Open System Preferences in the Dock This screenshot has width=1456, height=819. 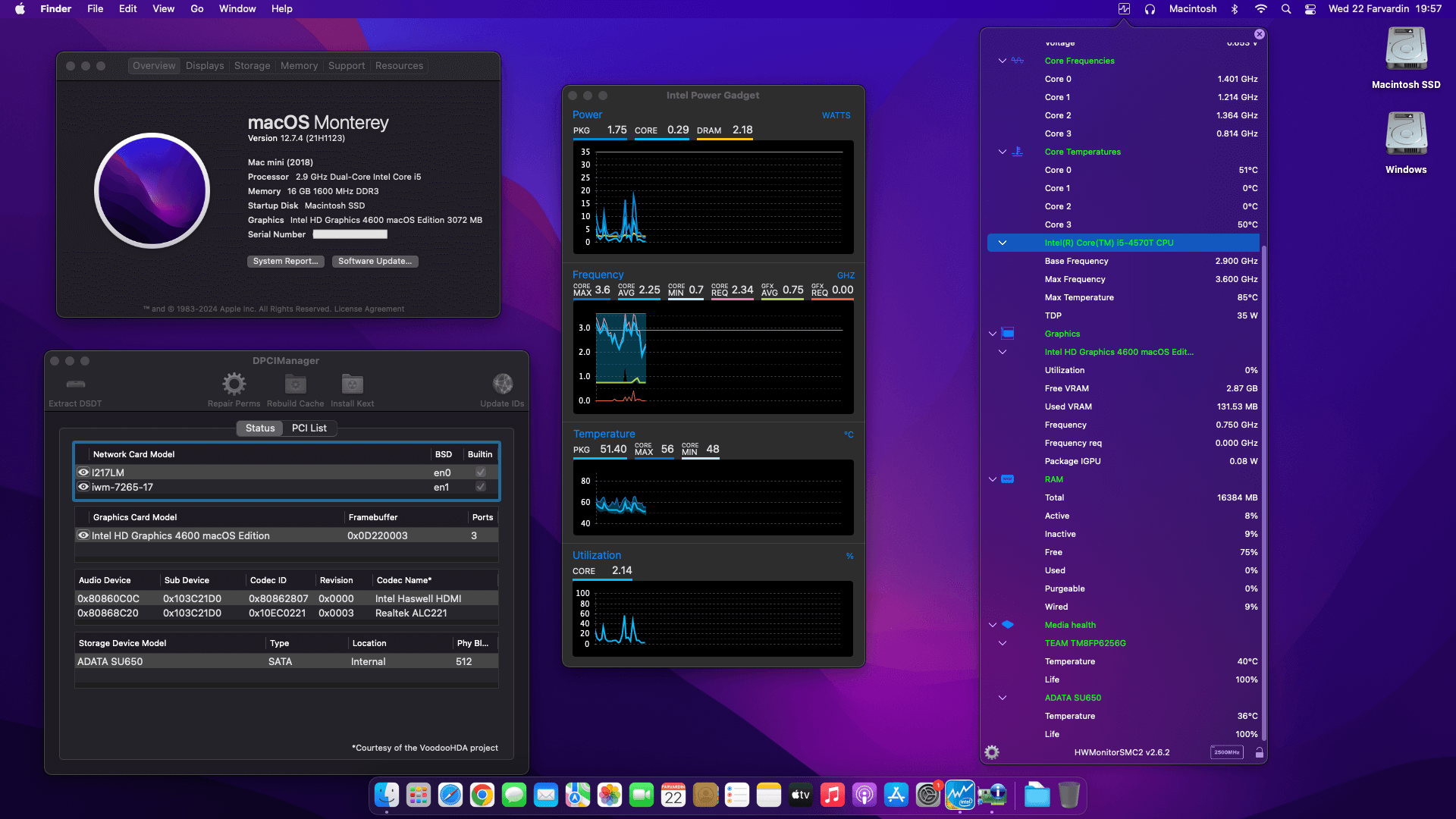(x=928, y=795)
